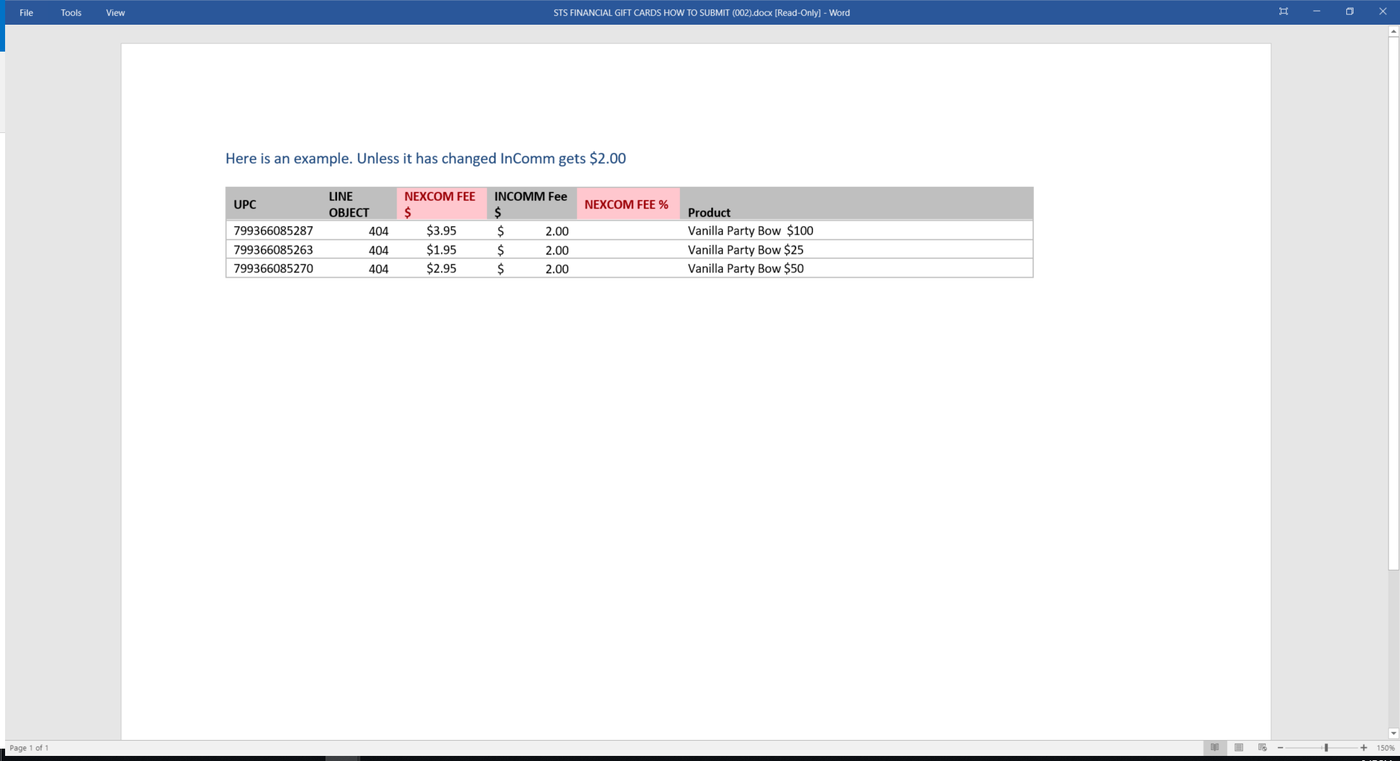Click the zoom in plus button
The height and width of the screenshot is (761, 1400).
(x=1363, y=748)
